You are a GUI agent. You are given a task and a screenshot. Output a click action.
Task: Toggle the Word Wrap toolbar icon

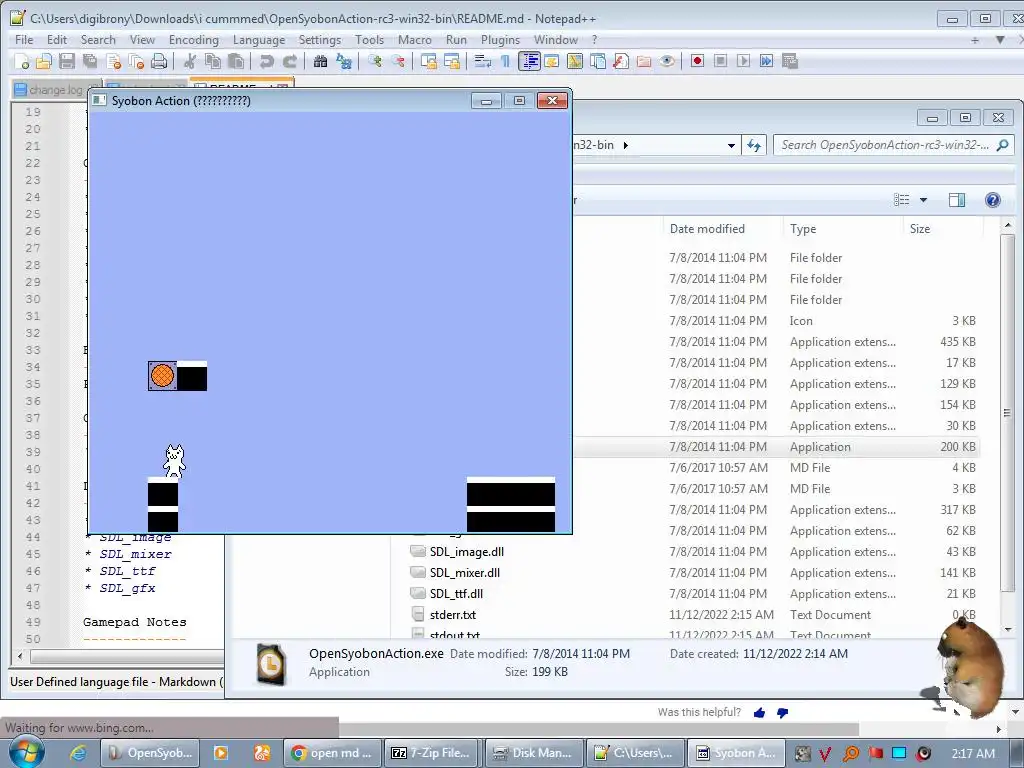(483, 61)
